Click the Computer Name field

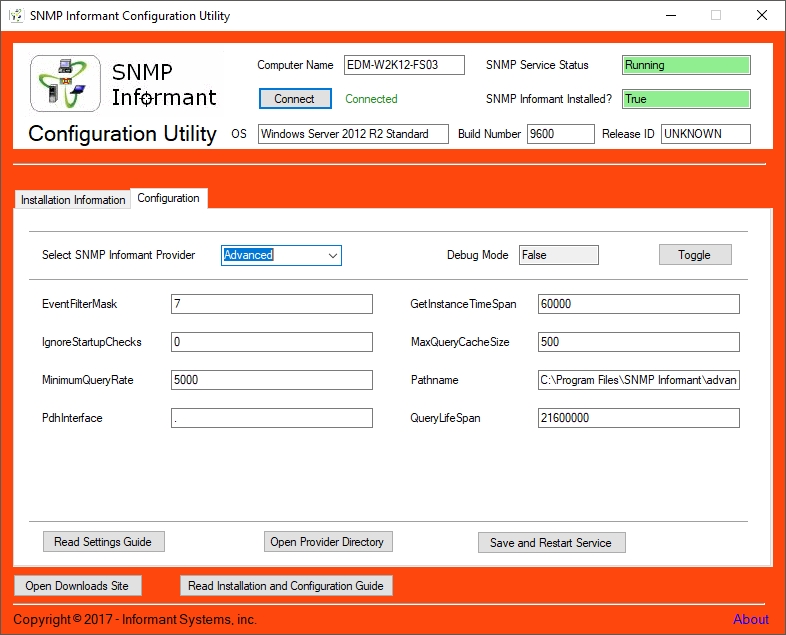(x=404, y=65)
